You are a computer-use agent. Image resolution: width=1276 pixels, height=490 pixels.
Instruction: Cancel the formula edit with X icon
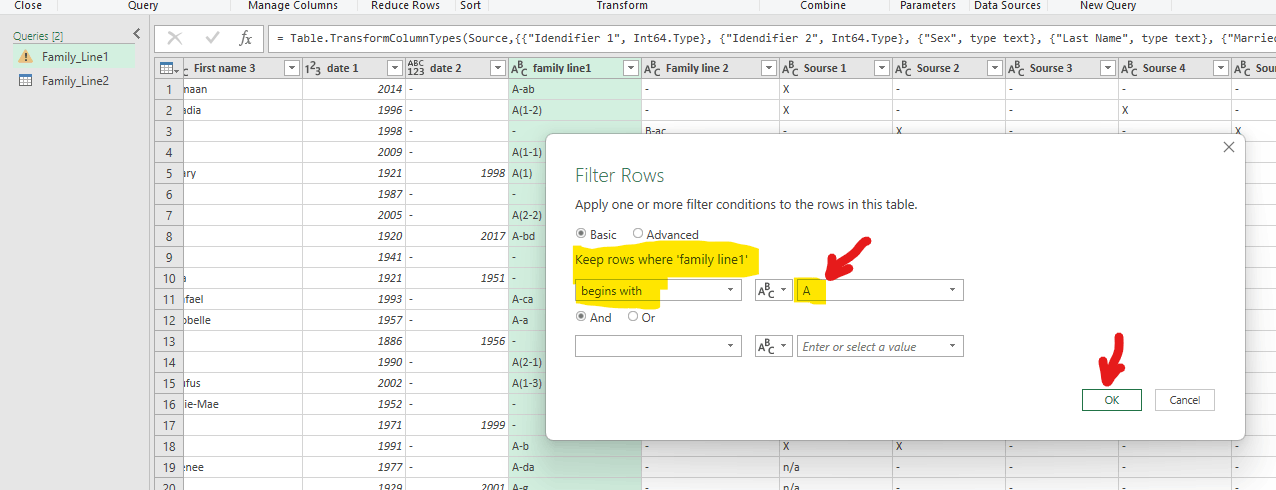(x=175, y=39)
